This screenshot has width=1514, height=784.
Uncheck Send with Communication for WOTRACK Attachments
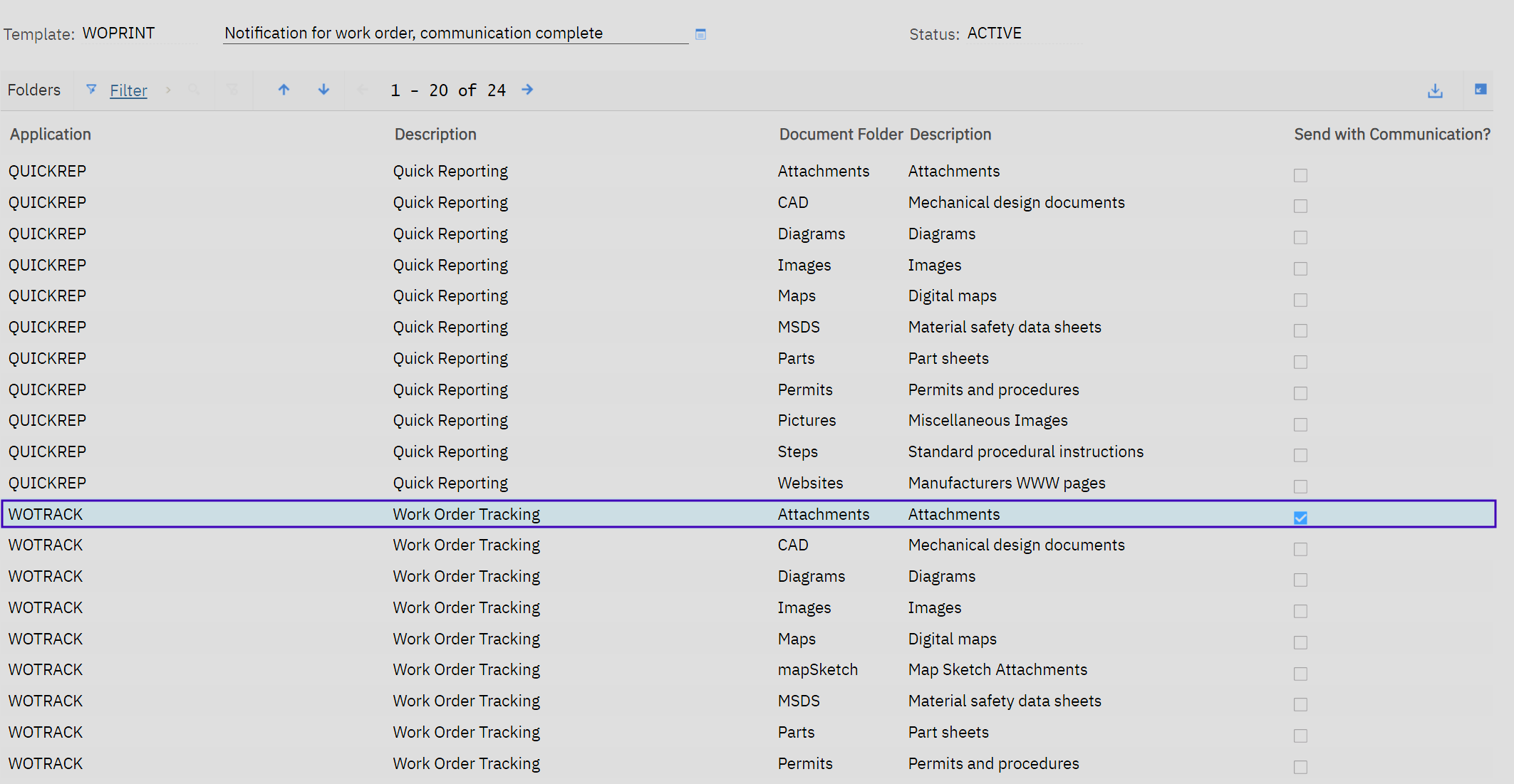[x=1300, y=518]
